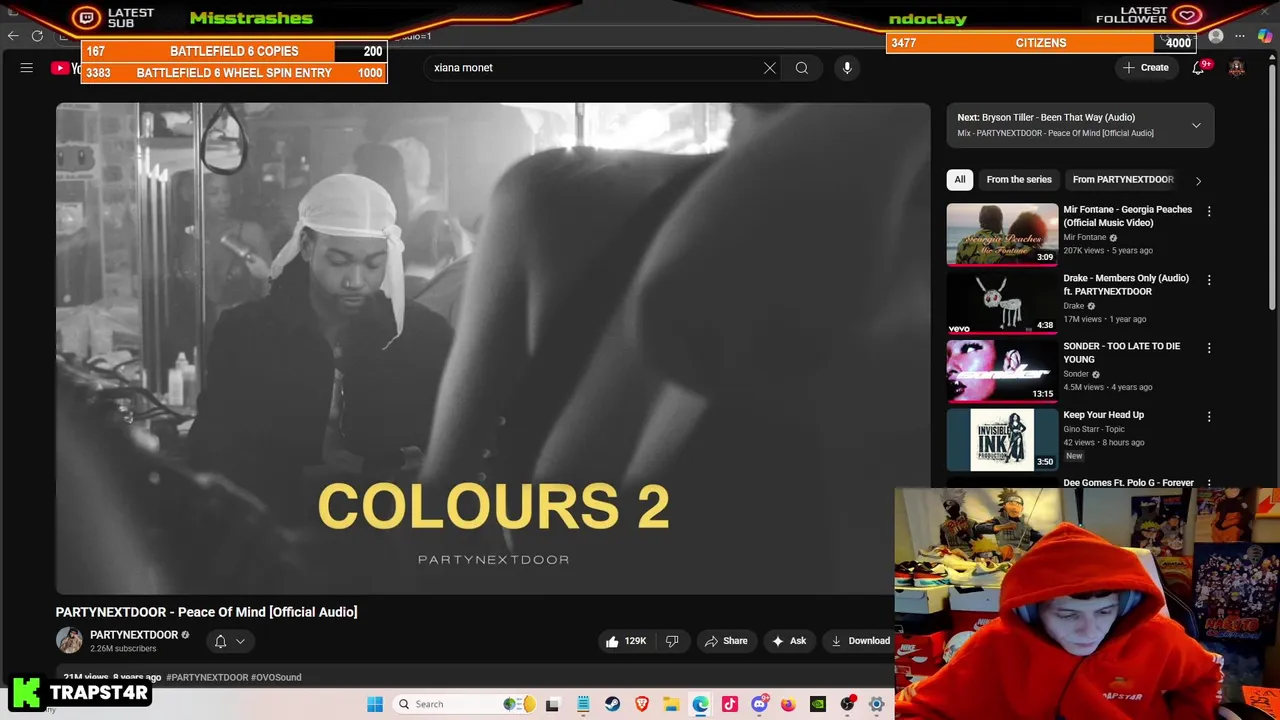Click 'SONDER - TOO LATE TO DIE YOUNG' title
The width and height of the screenshot is (1280, 720).
[1121, 352]
